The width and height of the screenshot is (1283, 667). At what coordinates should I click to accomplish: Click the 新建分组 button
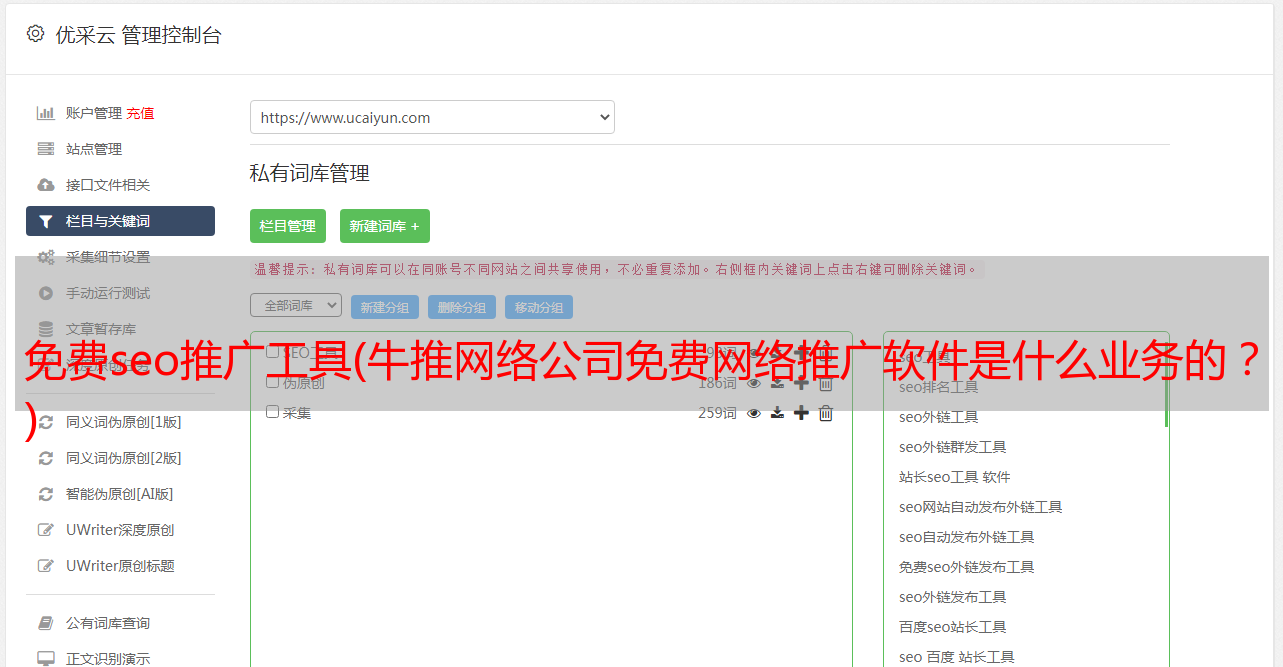(385, 307)
